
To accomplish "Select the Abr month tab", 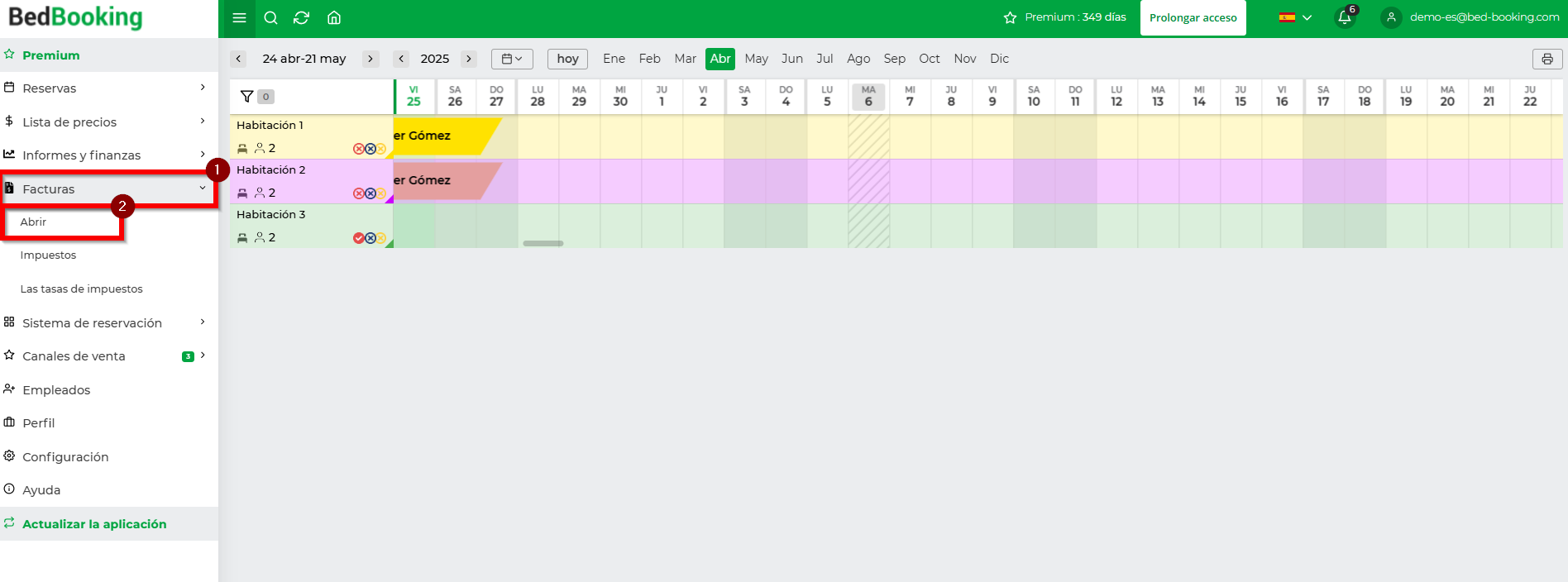I will point(720,59).
